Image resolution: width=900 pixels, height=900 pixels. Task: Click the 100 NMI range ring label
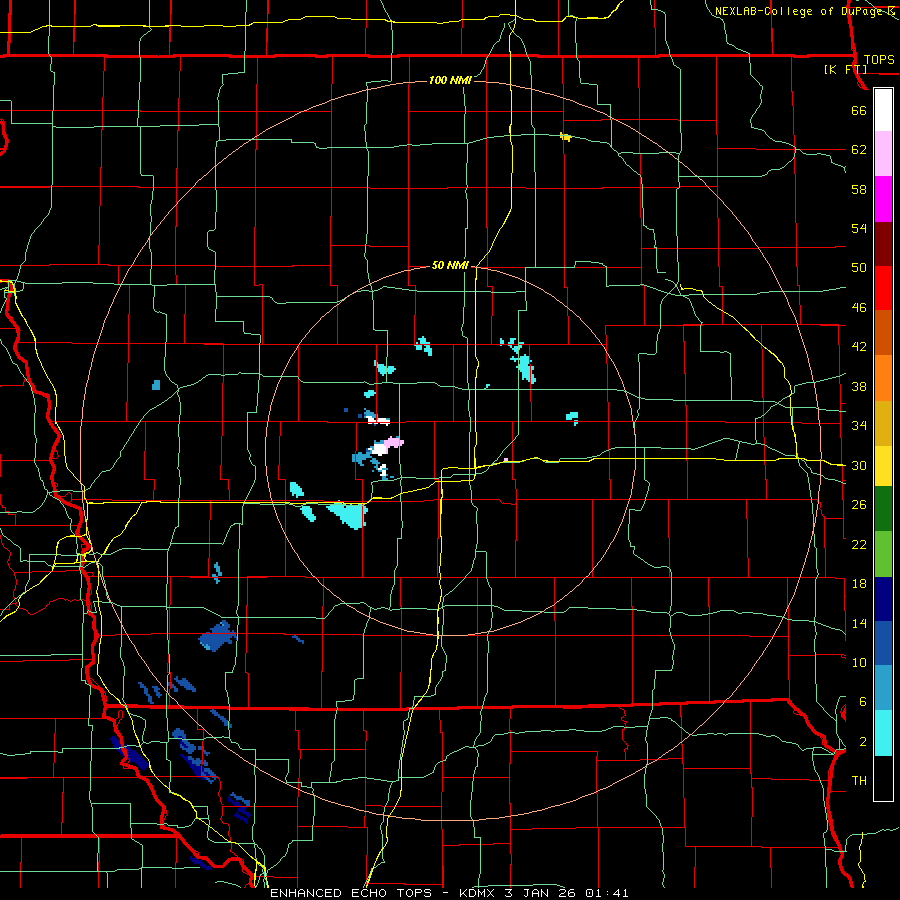450,80
